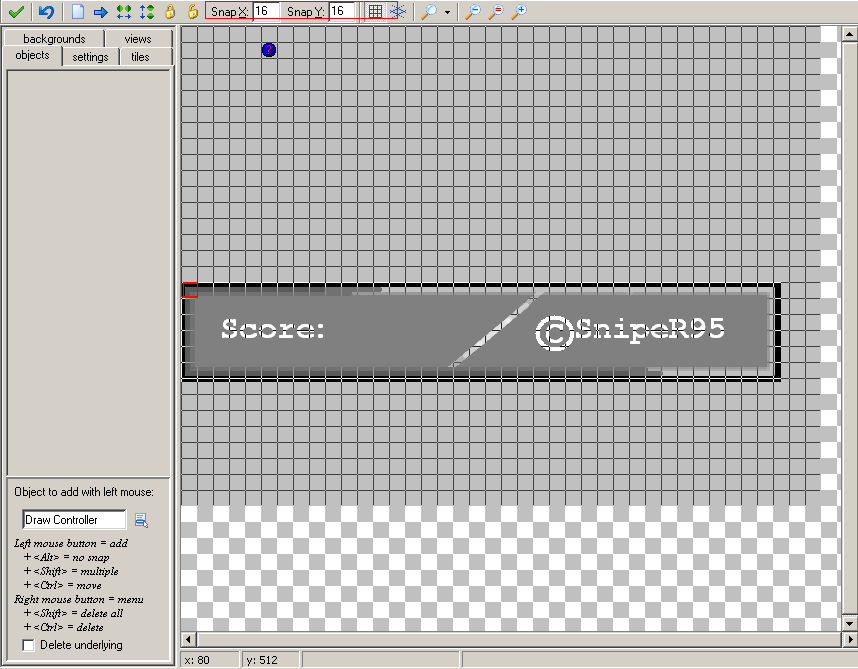Open the show options magnifier dropdown arrow

pos(447,12)
